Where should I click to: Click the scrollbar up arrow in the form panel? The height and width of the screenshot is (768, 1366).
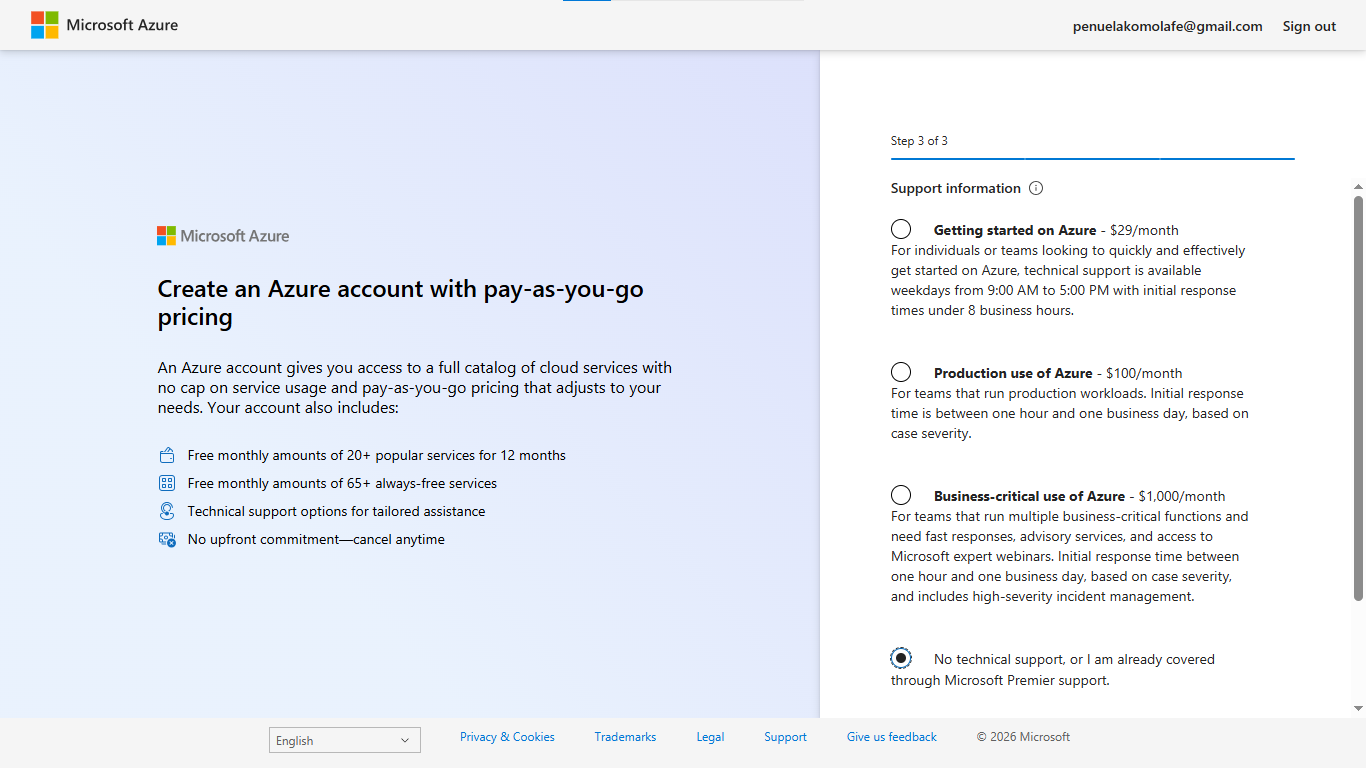click(x=1358, y=187)
